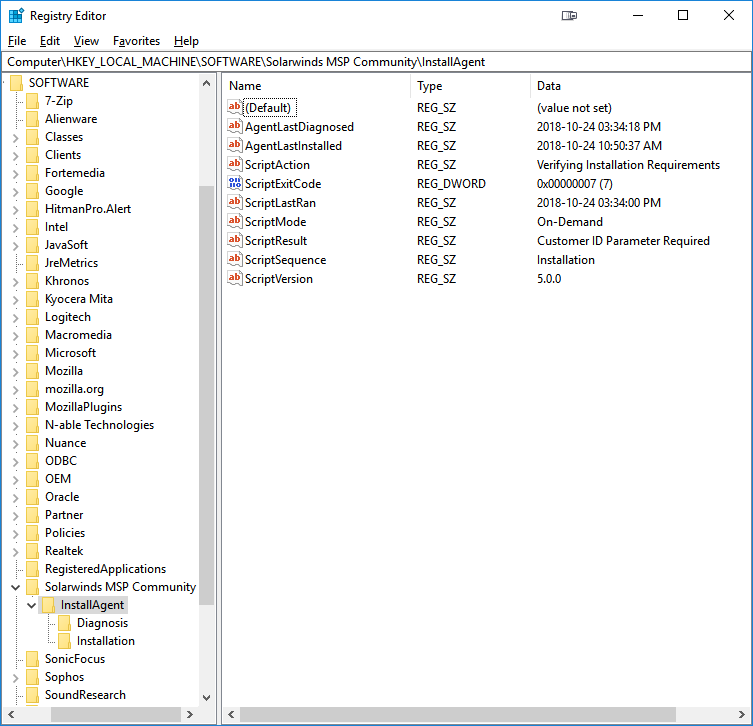Viewport: 753px width, 726px height.
Task: Click tree pane scroll down arrow
Action: (x=206, y=697)
